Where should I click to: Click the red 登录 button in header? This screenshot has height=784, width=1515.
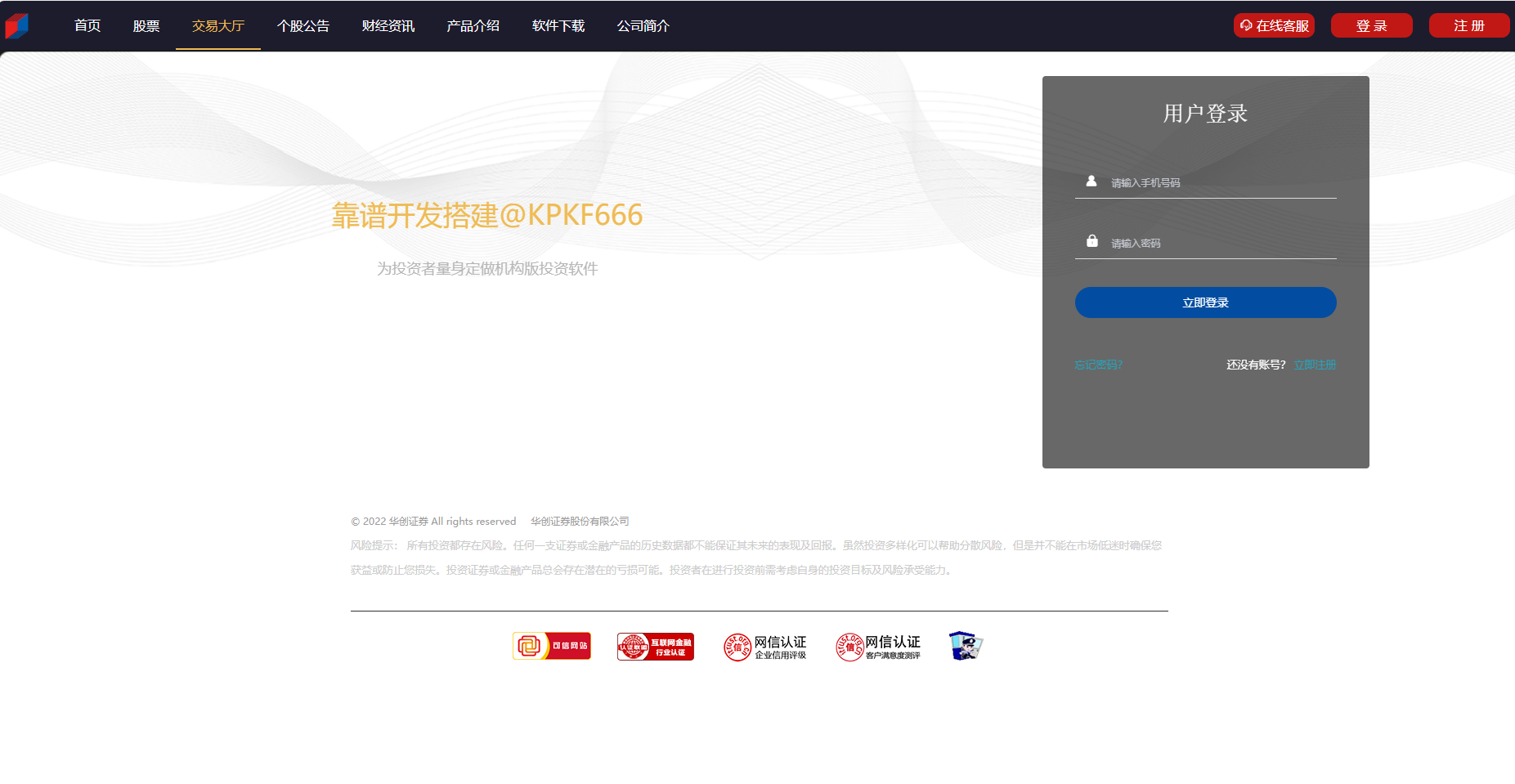tap(1371, 26)
